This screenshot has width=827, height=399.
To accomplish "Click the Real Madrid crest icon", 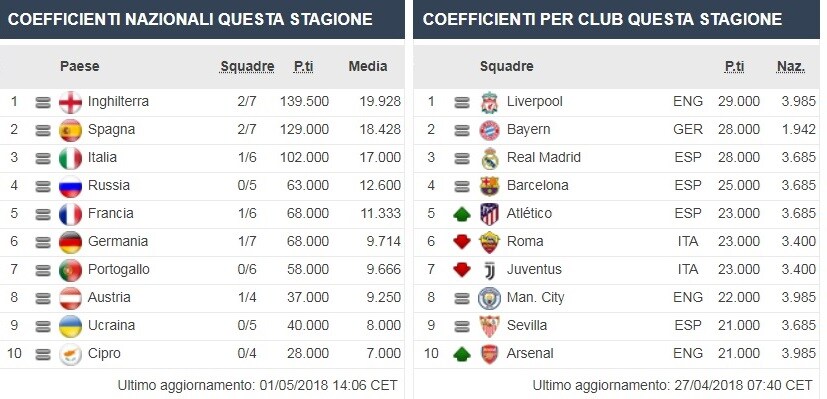I will [489, 158].
